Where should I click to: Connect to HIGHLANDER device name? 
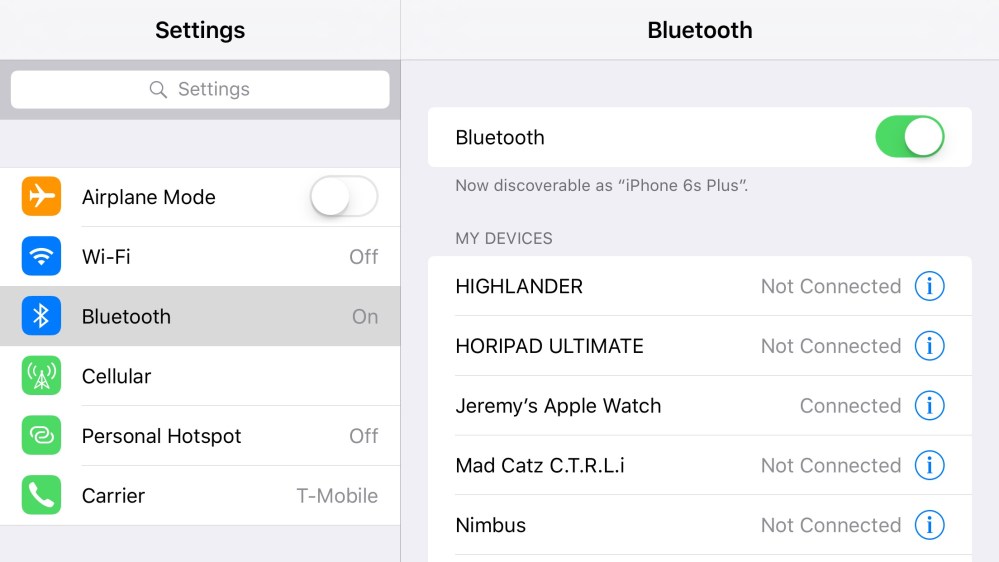tap(519, 287)
